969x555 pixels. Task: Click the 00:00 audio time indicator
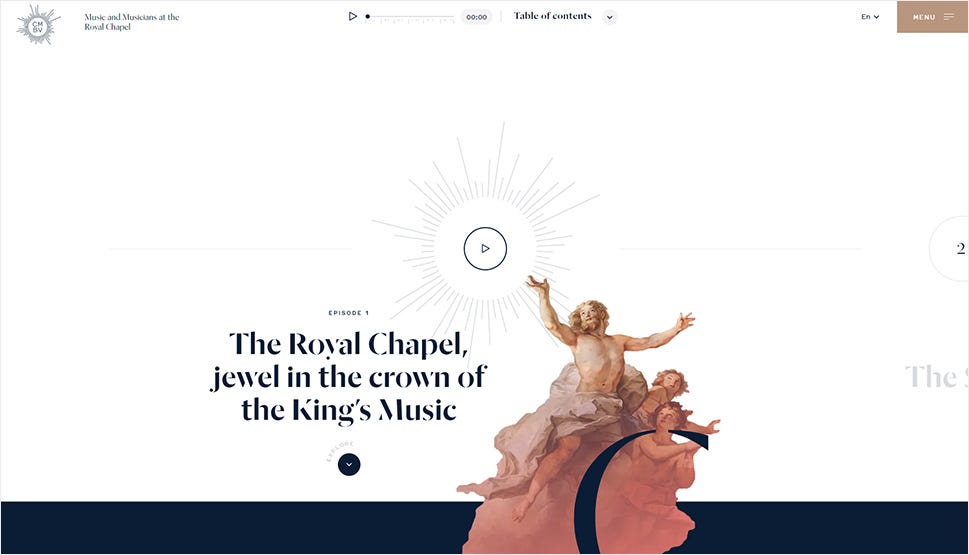476,17
